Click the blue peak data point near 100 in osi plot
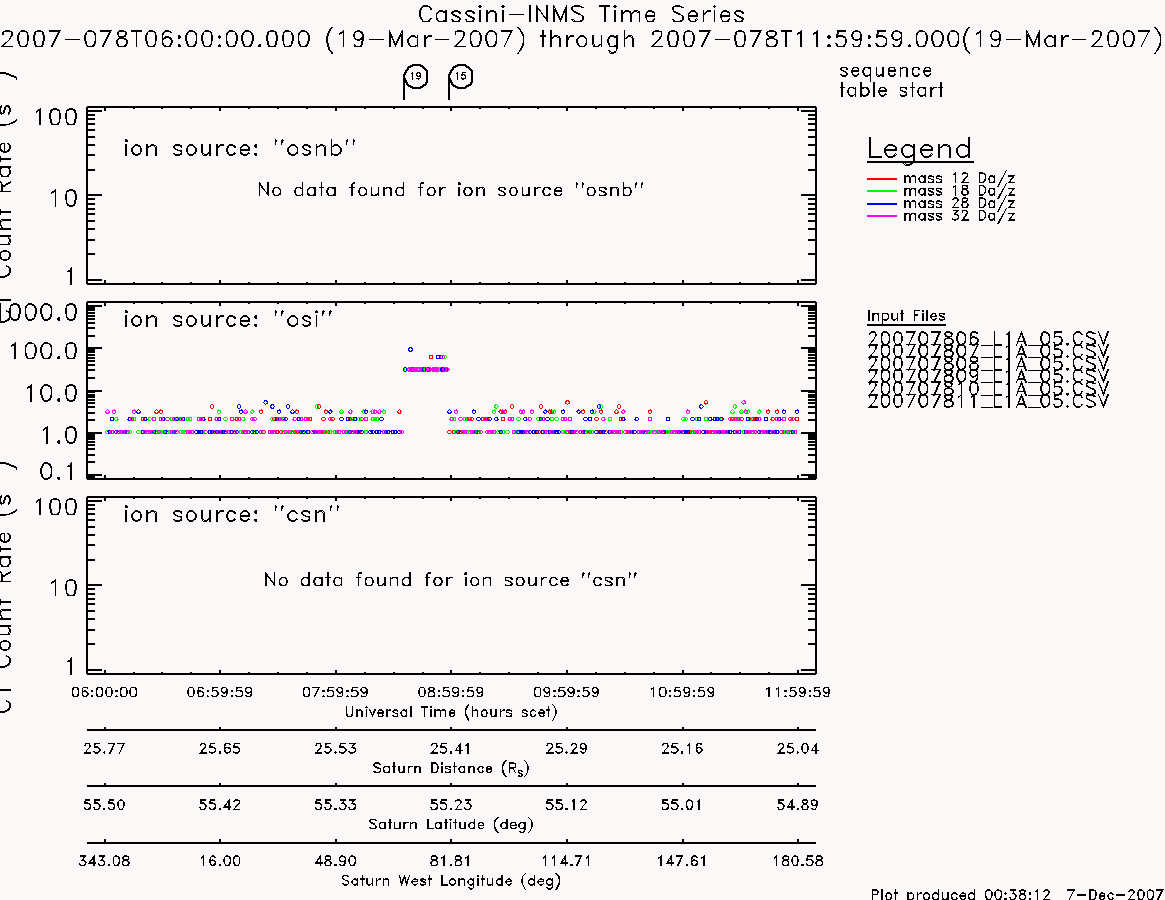Screen dimensions: 1165x900 [x=410, y=349]
